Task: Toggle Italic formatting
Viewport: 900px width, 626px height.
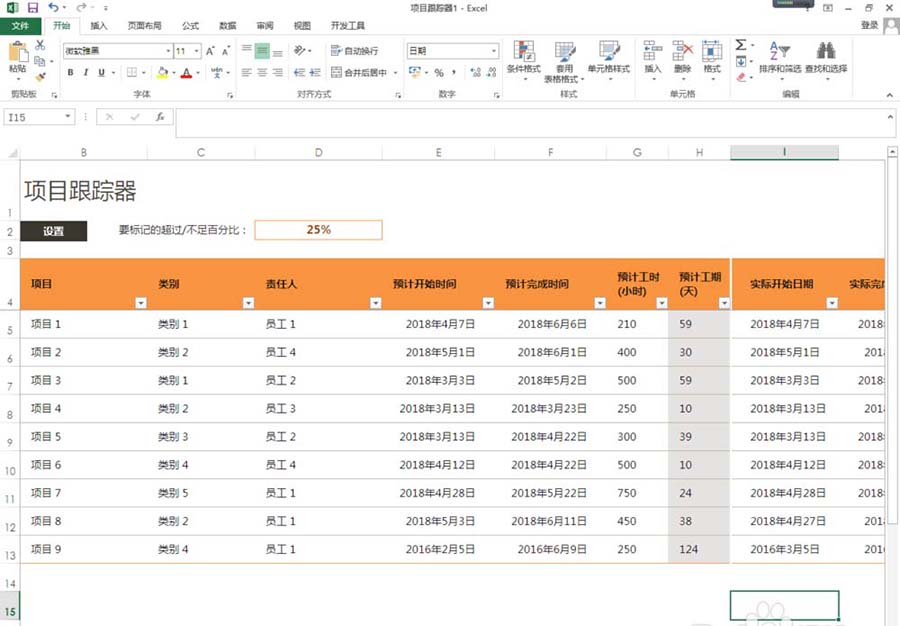Action: [86, 72]
